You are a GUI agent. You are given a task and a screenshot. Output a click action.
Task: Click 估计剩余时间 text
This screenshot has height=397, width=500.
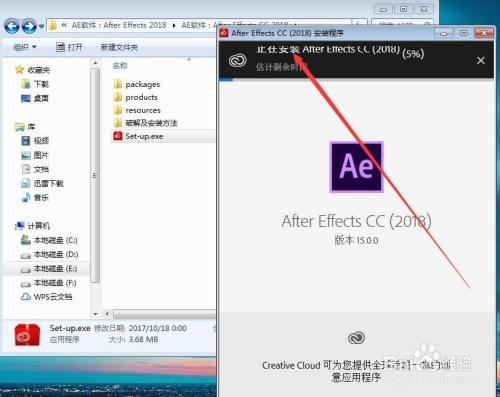coord(281,67)
